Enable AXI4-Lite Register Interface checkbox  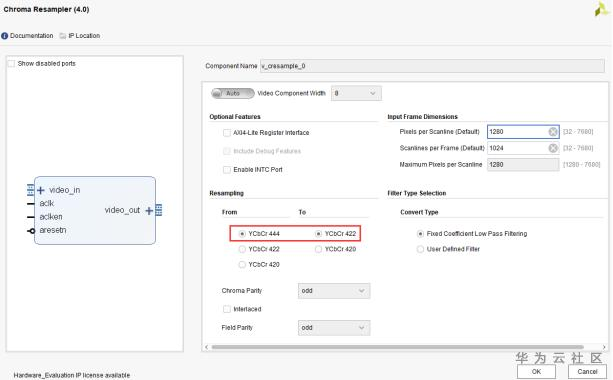click(x=227, y=133)
